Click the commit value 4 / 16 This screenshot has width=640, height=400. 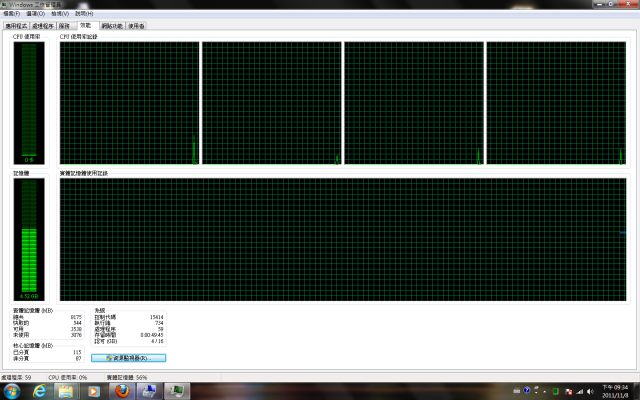pyautogui.click(x=157, y=341)
